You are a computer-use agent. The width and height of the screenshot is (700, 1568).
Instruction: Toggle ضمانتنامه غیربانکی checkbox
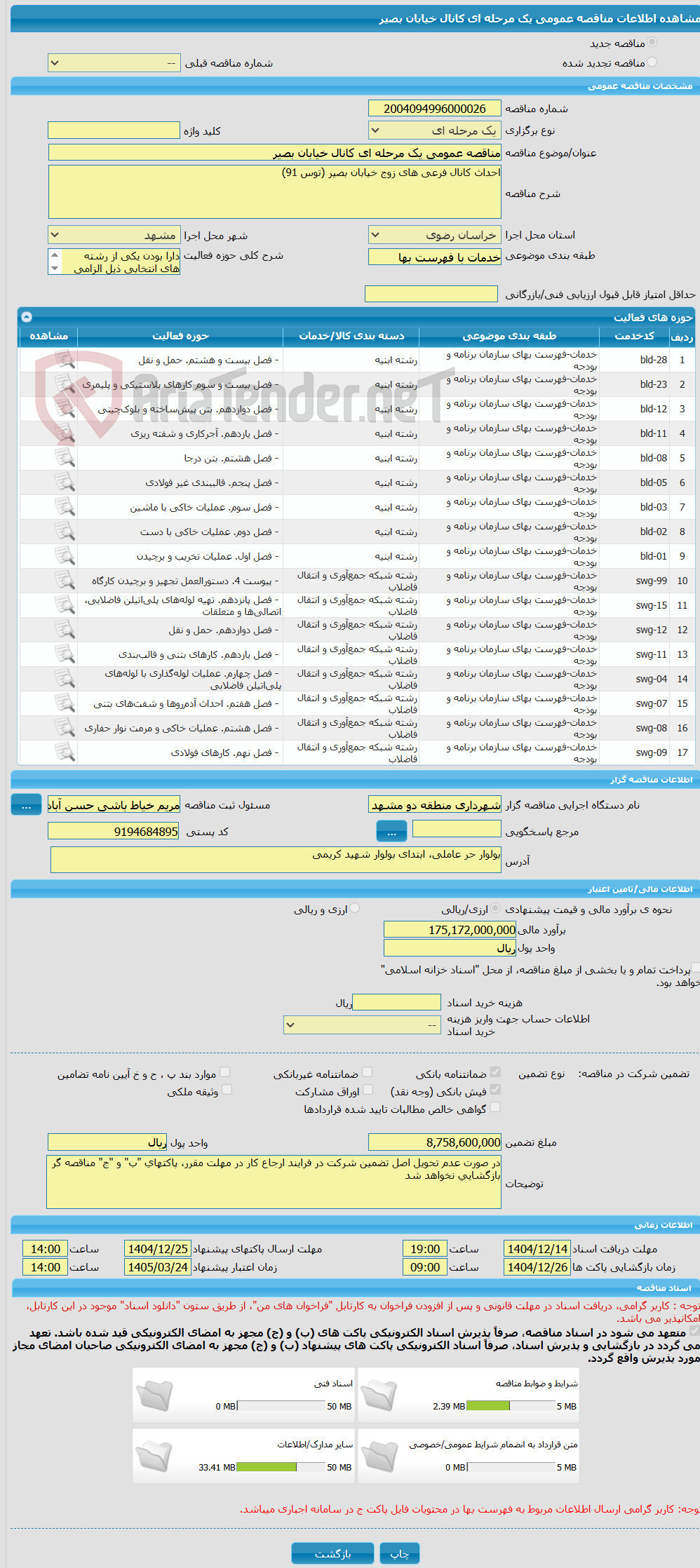pos(367,1072)
